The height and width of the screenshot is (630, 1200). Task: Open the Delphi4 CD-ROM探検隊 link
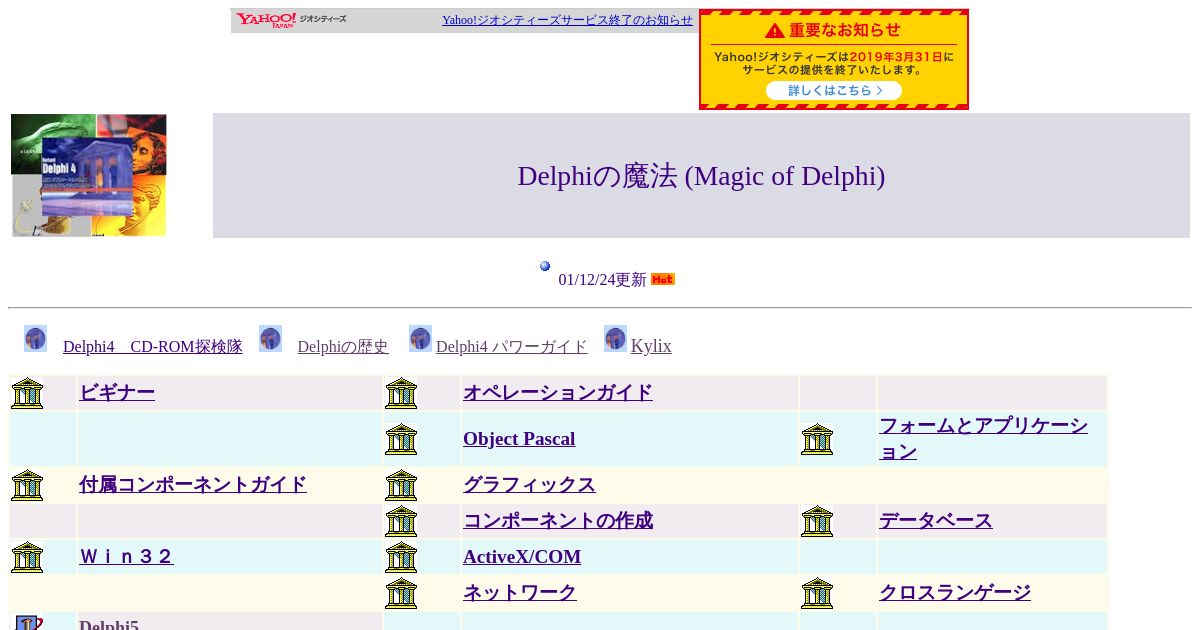[152, 347]
